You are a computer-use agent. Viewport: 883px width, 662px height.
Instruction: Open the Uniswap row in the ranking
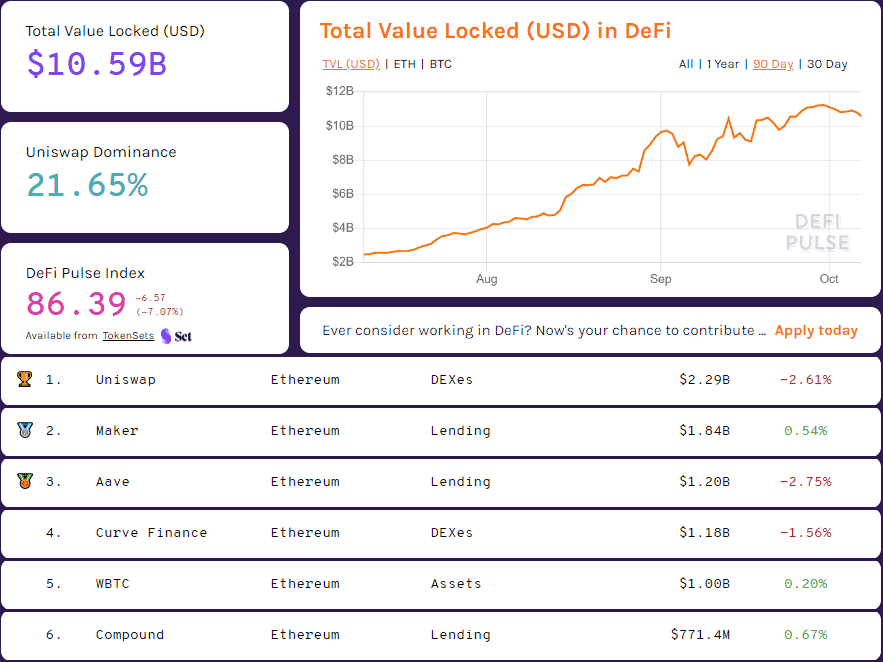pyautogui.click(x=126, y=380)
